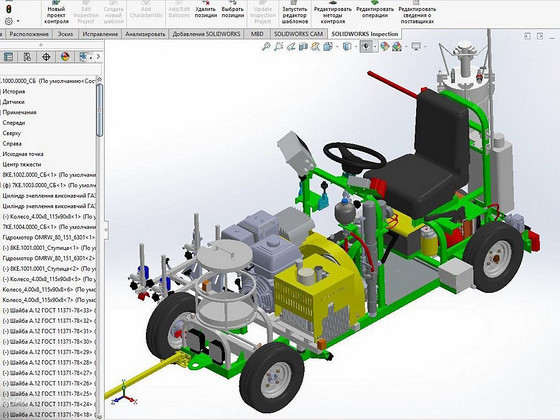560x420 pixels.
Task: Open DimXpertManager crosshair tab icon
Action: point(46,57)
